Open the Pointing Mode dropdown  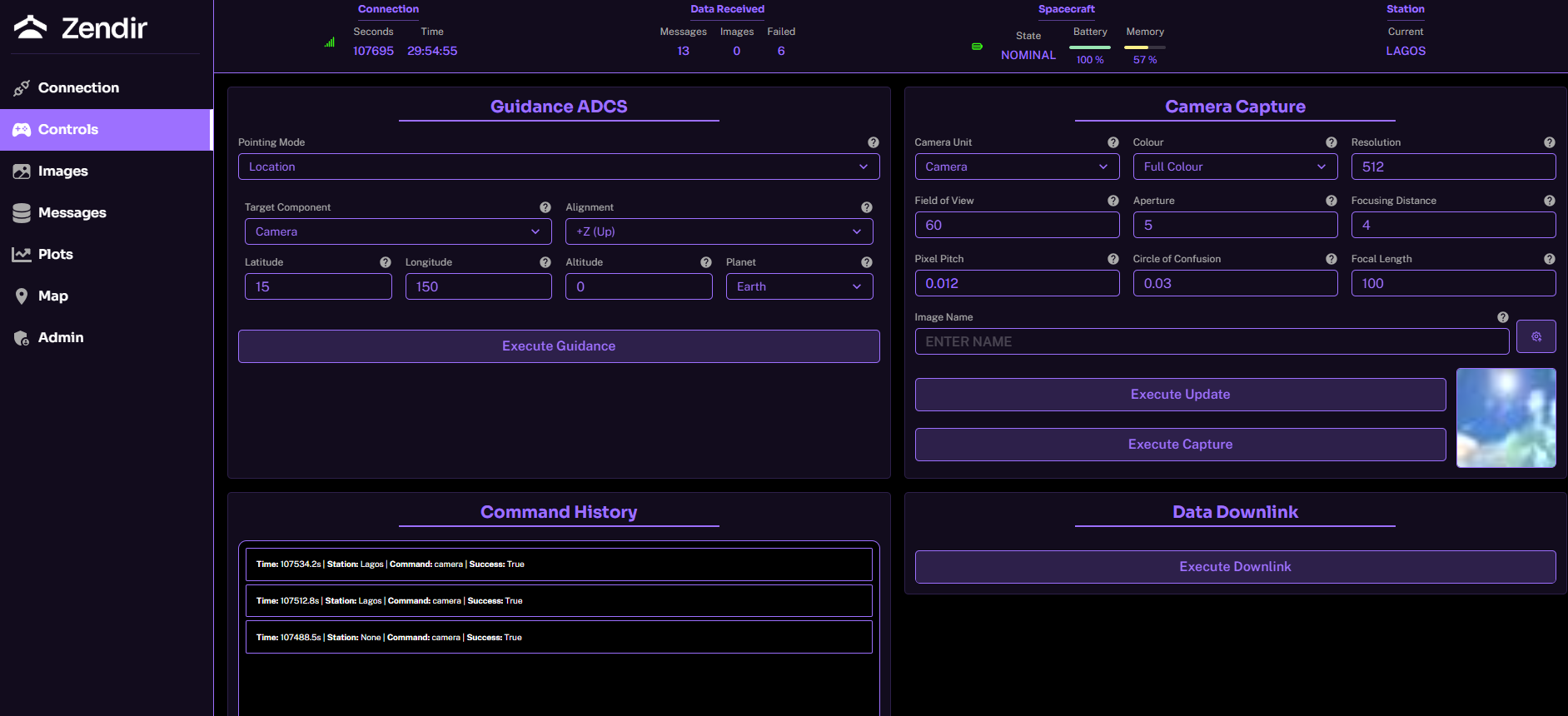tap(558, 167)
